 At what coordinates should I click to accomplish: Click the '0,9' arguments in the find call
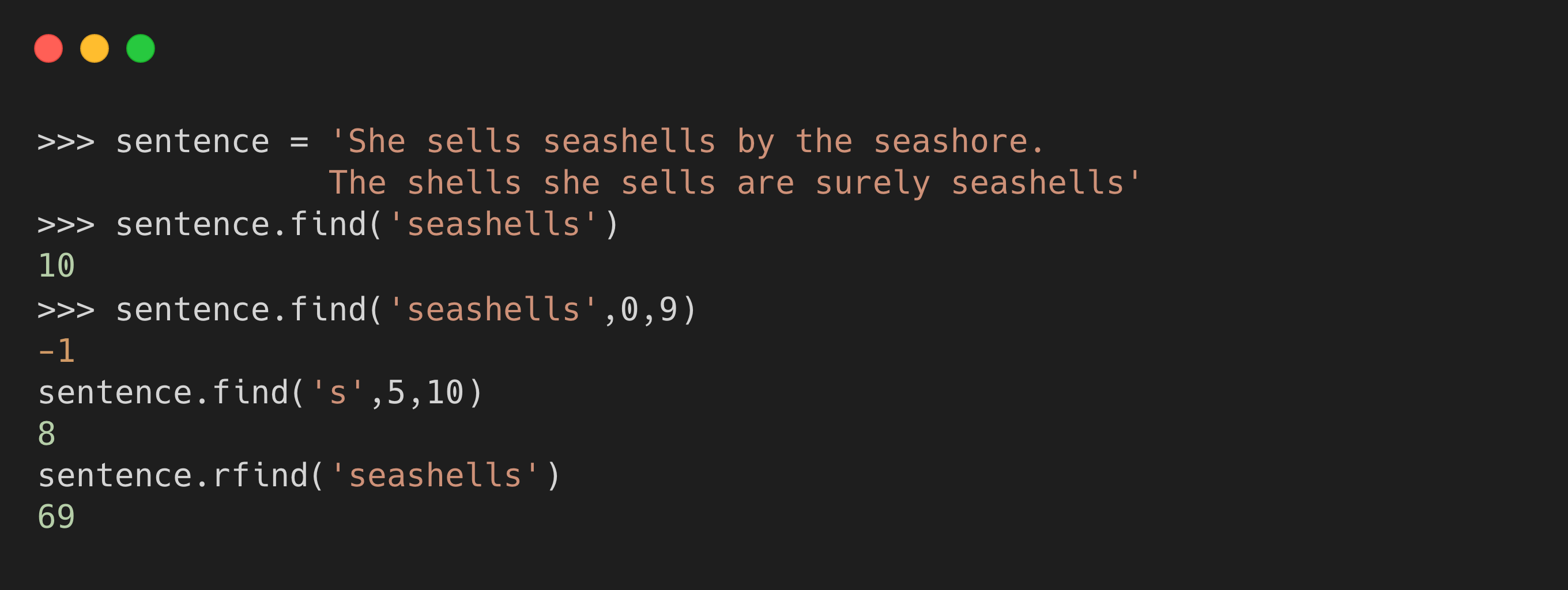(649, 310)
